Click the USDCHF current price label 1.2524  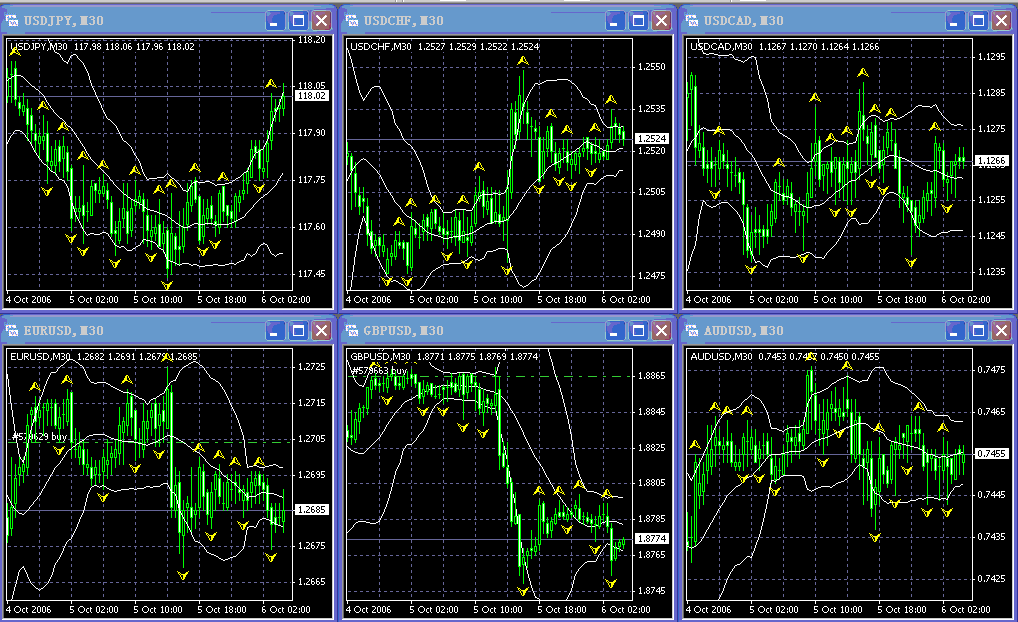point(652,138)
